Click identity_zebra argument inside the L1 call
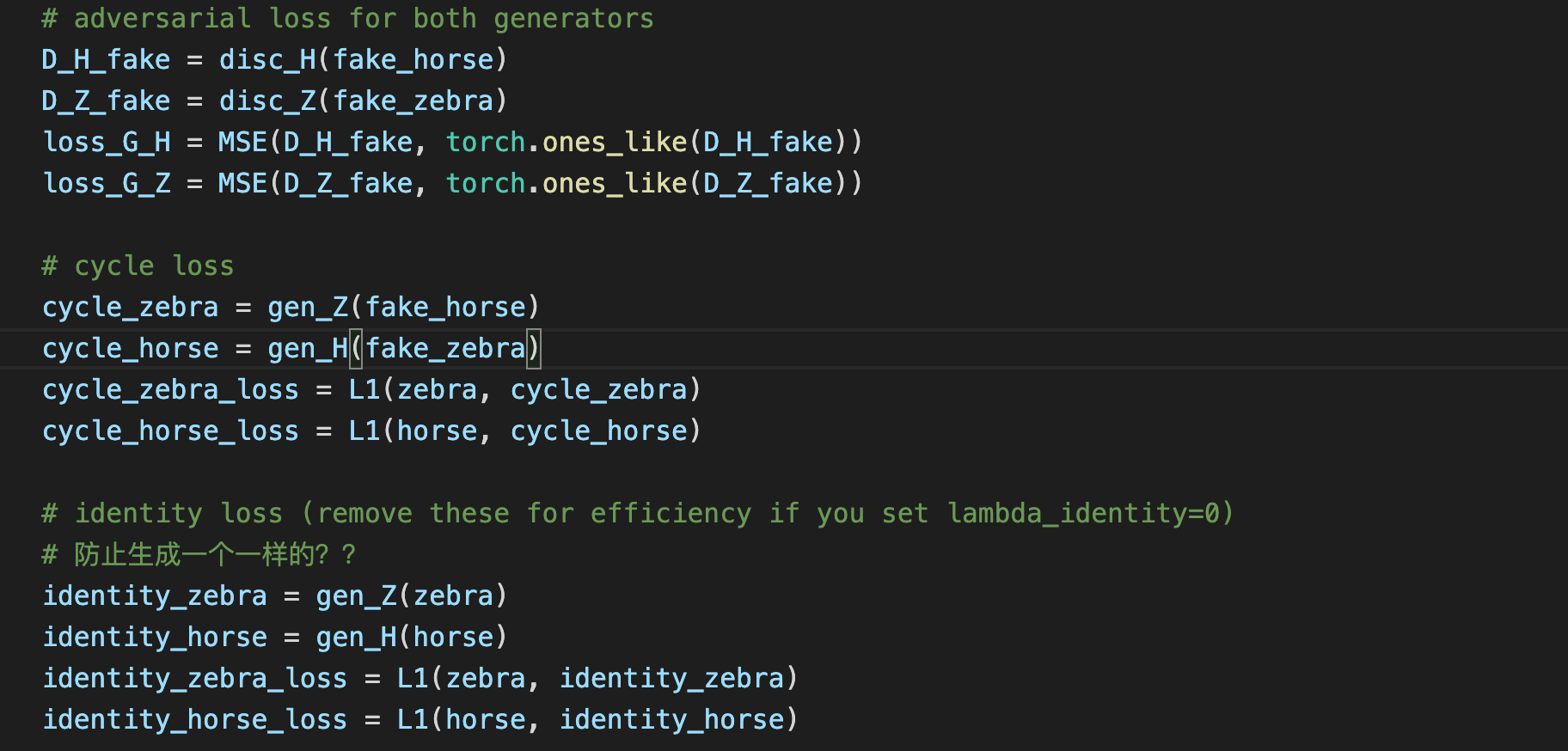The width and height of the screenshot is (1568, 751). [672, 678]
